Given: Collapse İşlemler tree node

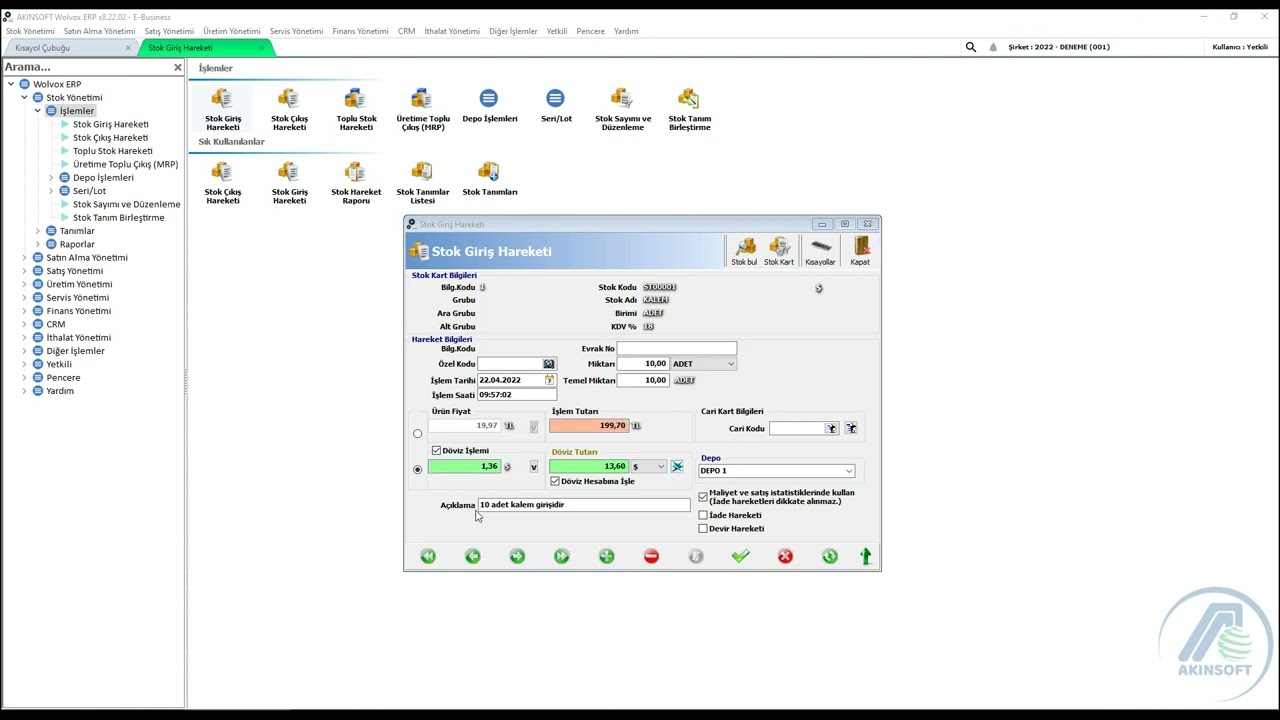Looking at the screenshot, I should 37,111.
